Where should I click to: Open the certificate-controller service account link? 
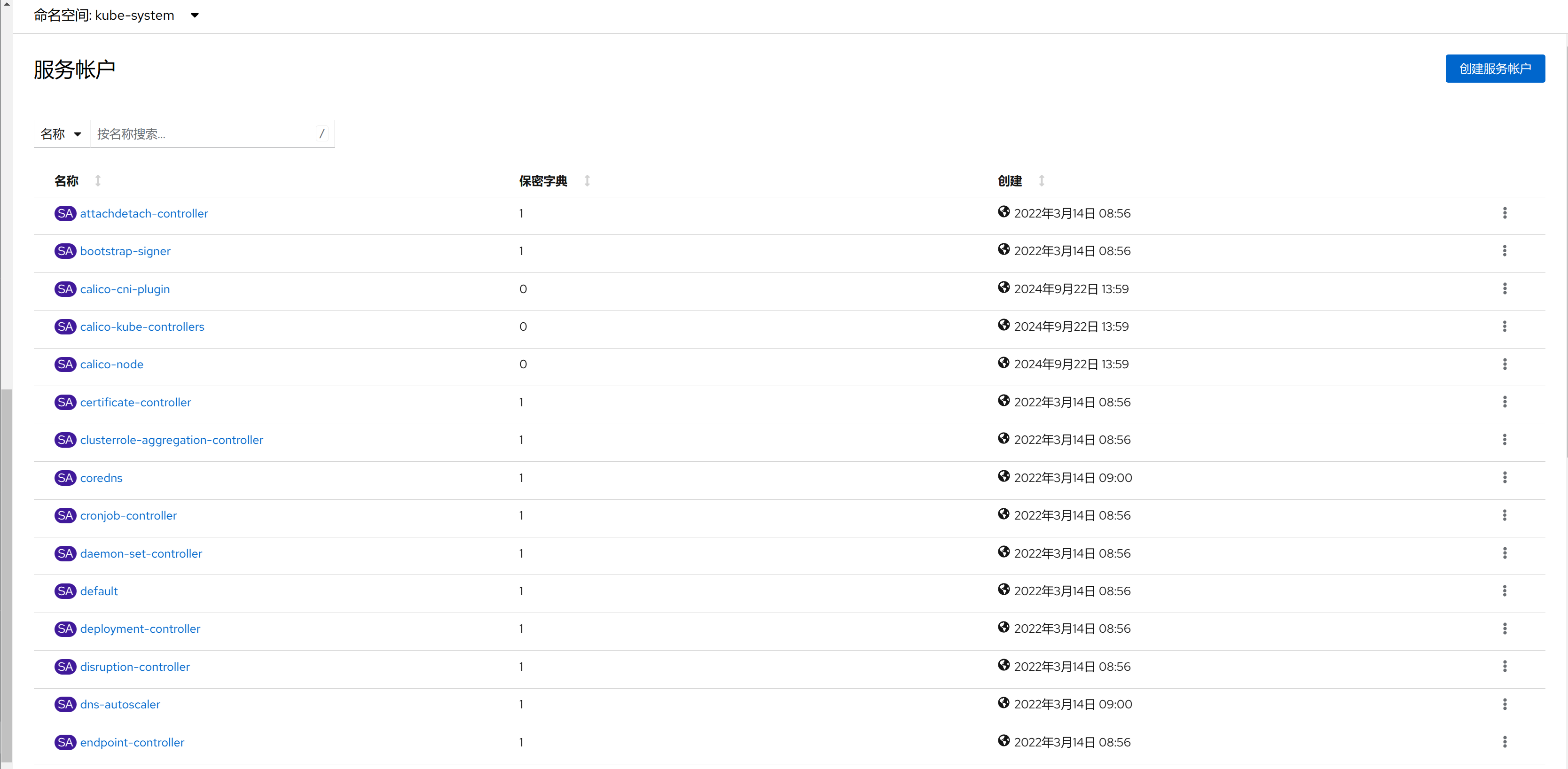pyautogui.click(x=135, y=402)
